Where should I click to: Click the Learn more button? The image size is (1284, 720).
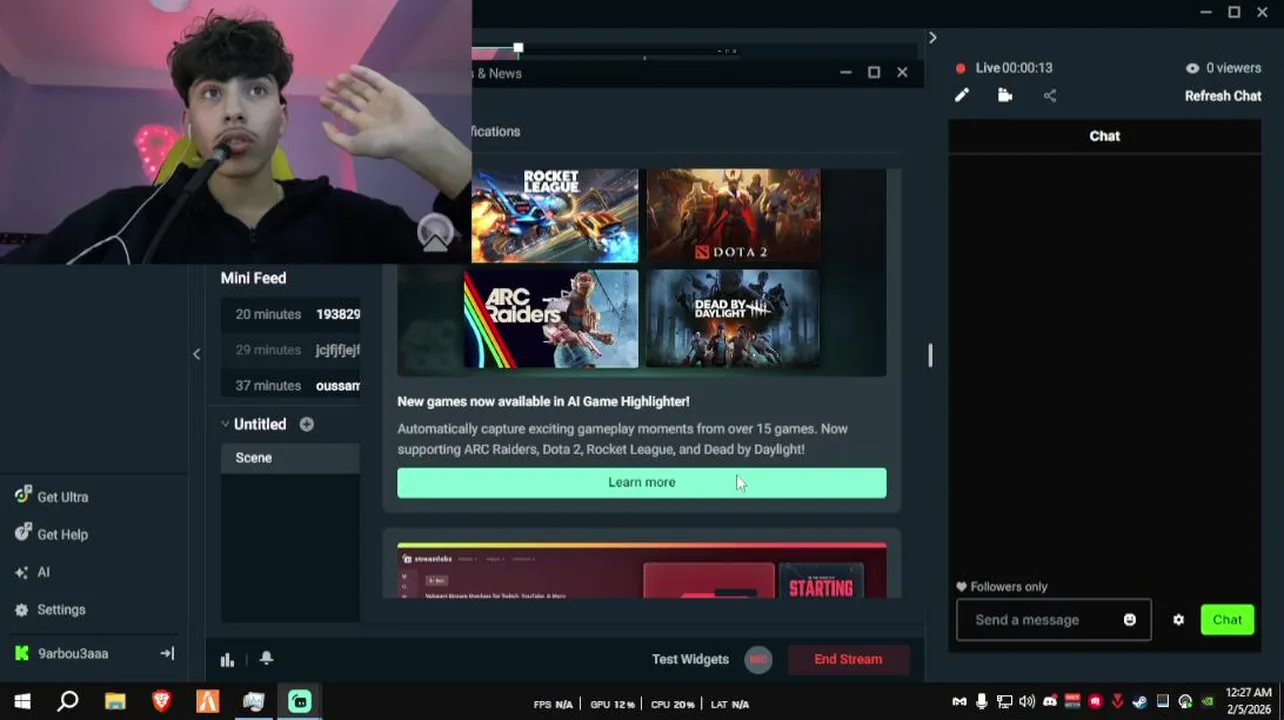(x=642, y=482)
